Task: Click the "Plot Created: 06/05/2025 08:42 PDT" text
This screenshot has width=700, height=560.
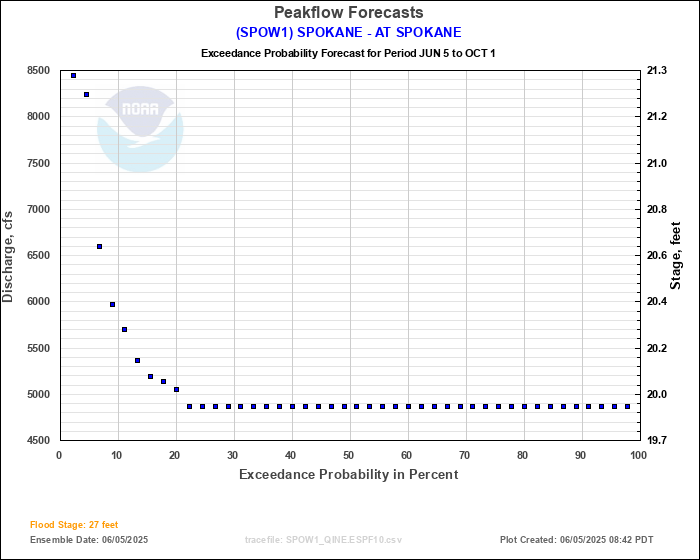Action: point(576,540)
